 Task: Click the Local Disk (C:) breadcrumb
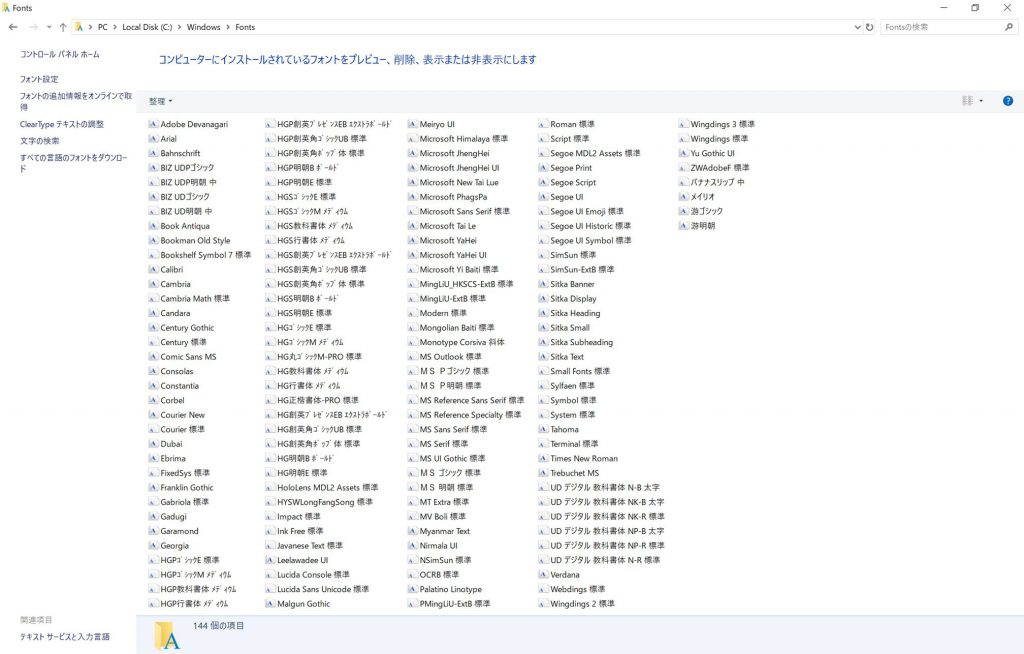147,27
